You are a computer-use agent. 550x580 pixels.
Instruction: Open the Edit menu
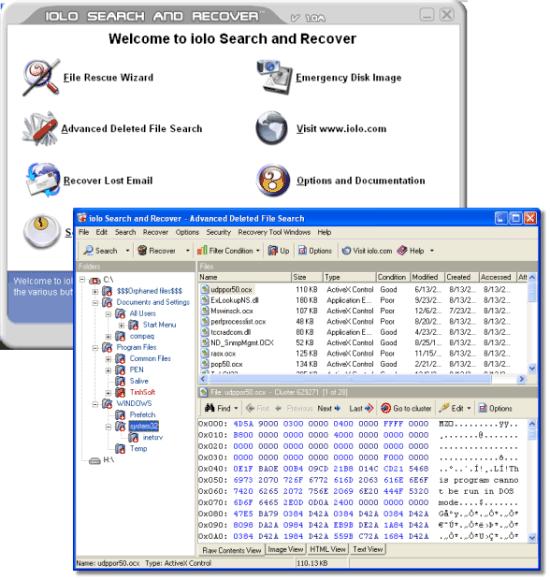101,232
